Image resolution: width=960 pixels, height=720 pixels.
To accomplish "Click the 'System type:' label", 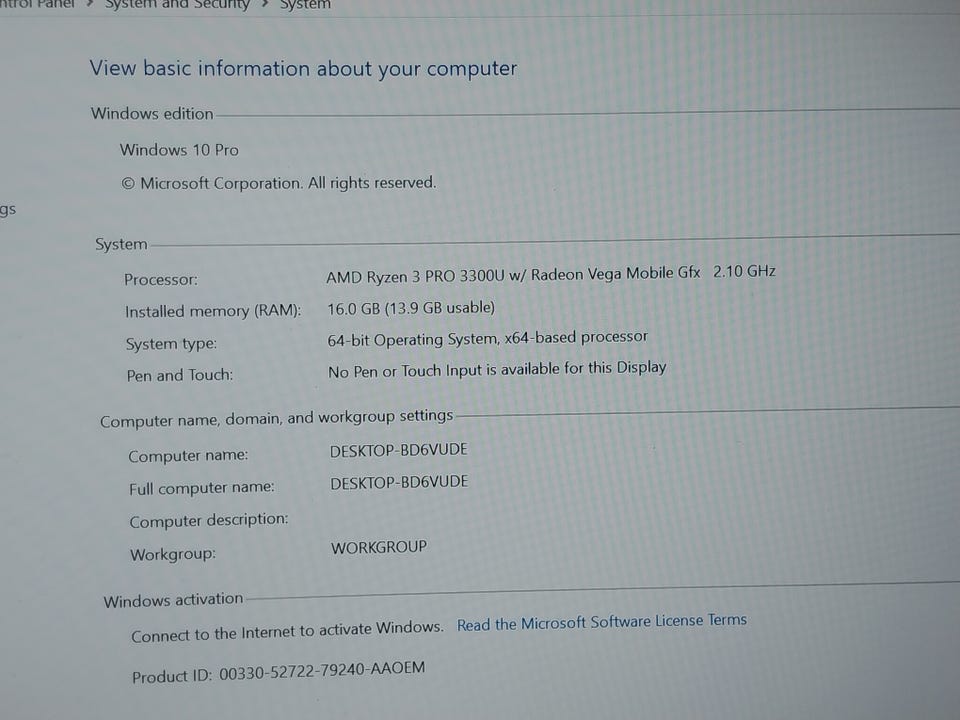I will [171, 343].
